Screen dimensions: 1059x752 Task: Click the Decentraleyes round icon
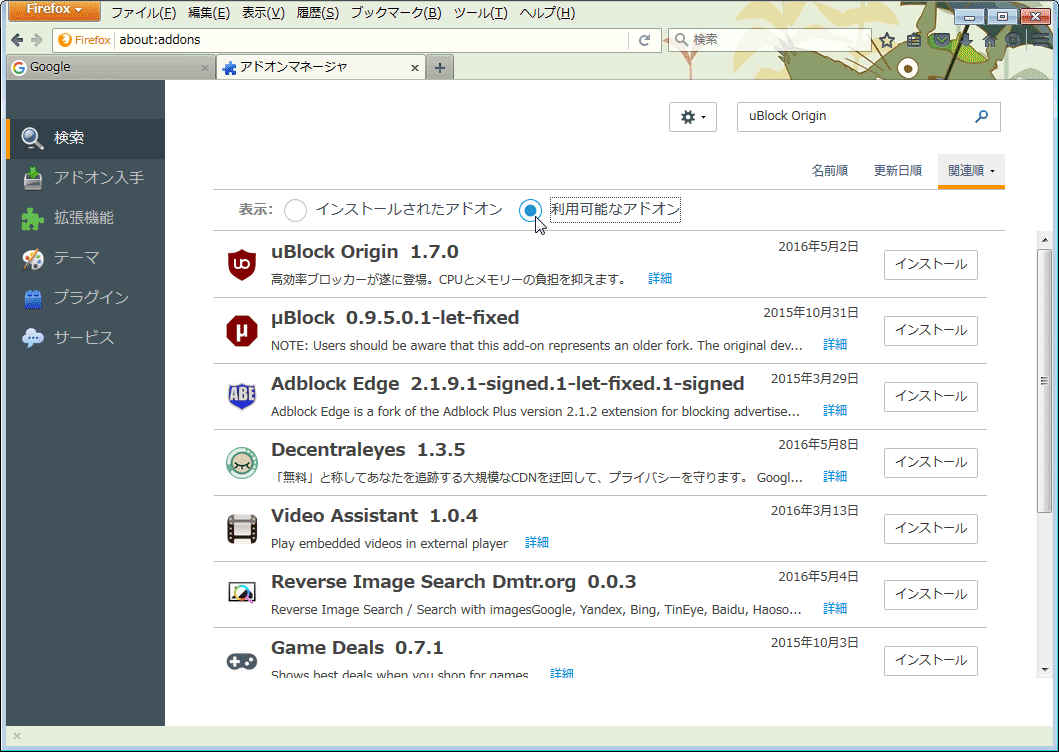[x=242, y=463]
